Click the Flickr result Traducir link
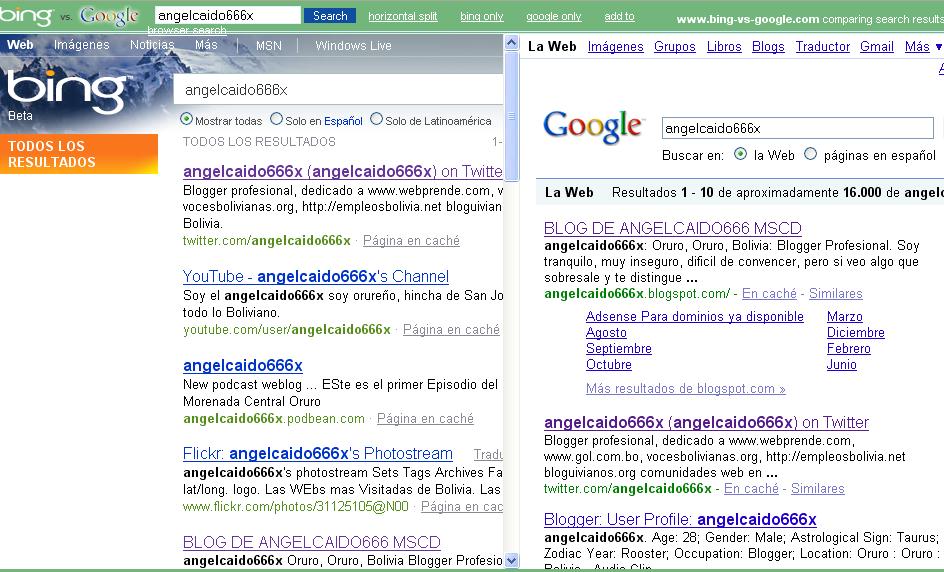 [x=488, y=454]
